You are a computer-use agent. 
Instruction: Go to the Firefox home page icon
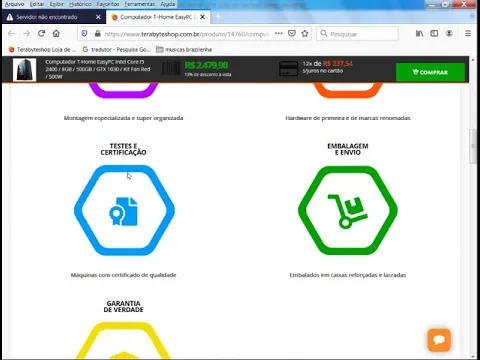[x=56, y=34]
